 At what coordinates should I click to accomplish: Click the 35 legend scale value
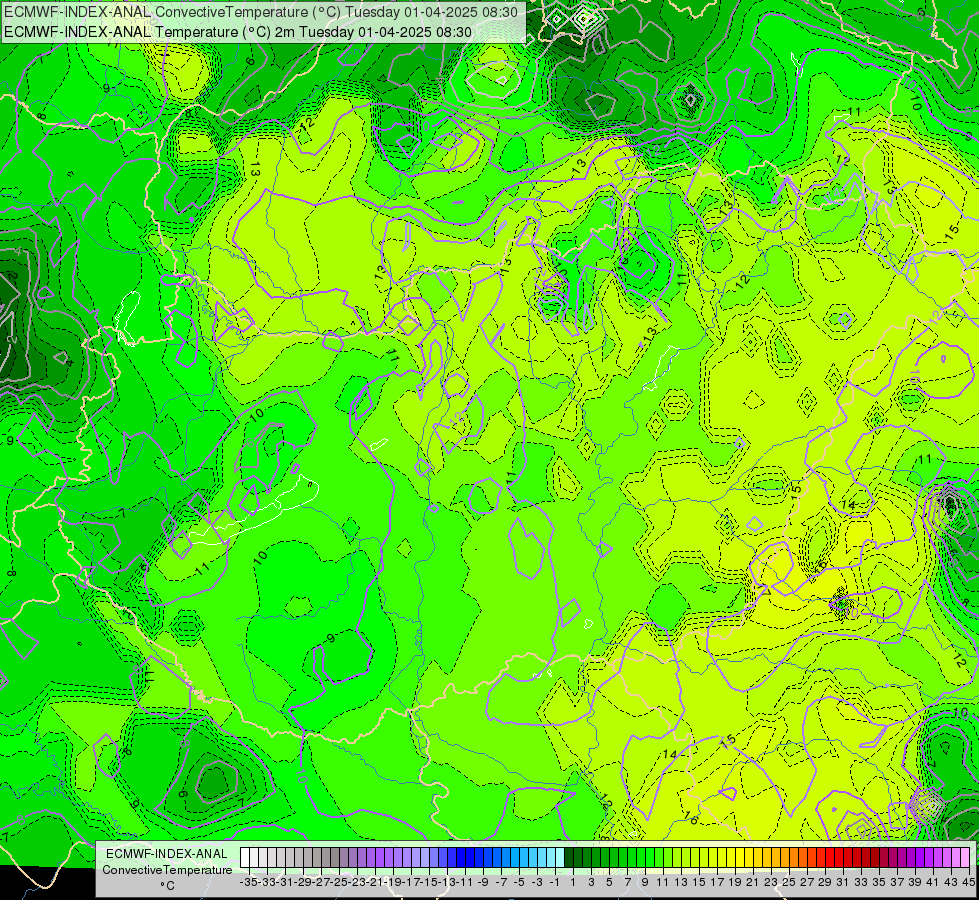point(879,883)
